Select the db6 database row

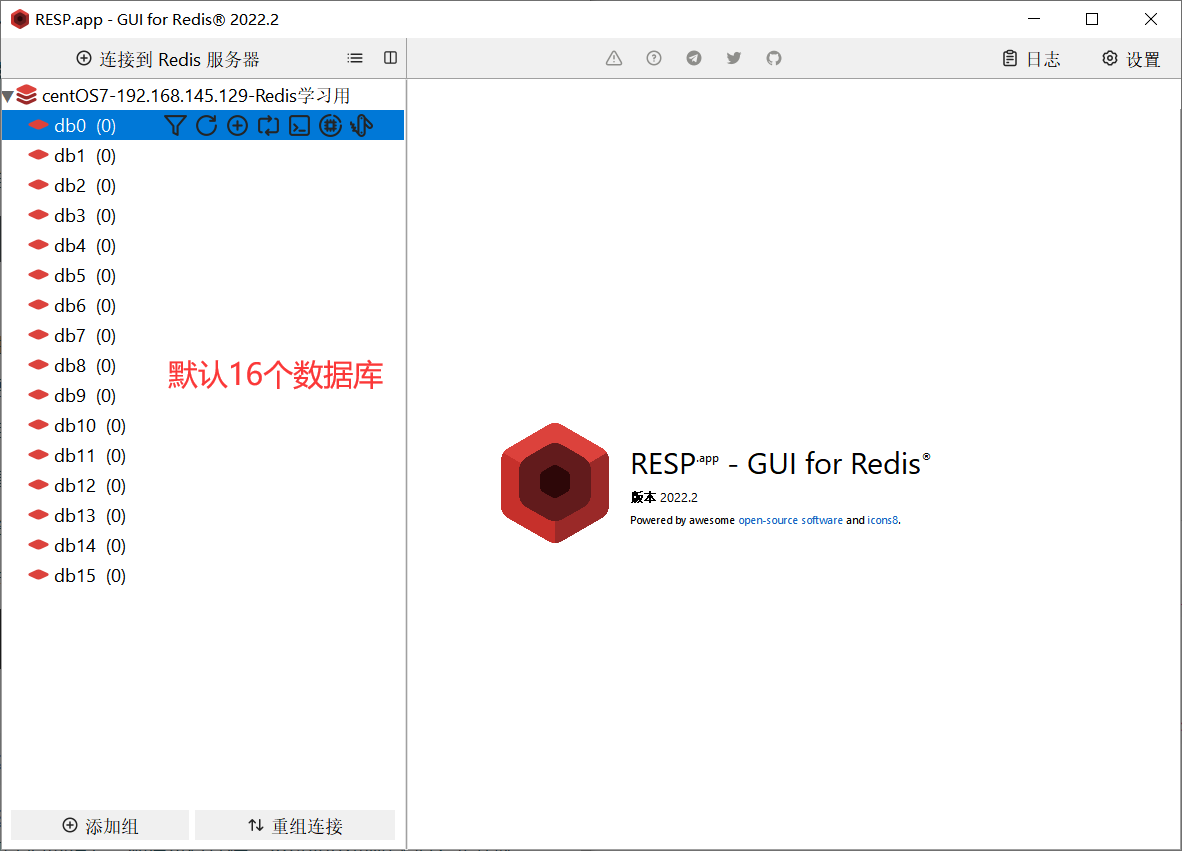click(203, 305)
